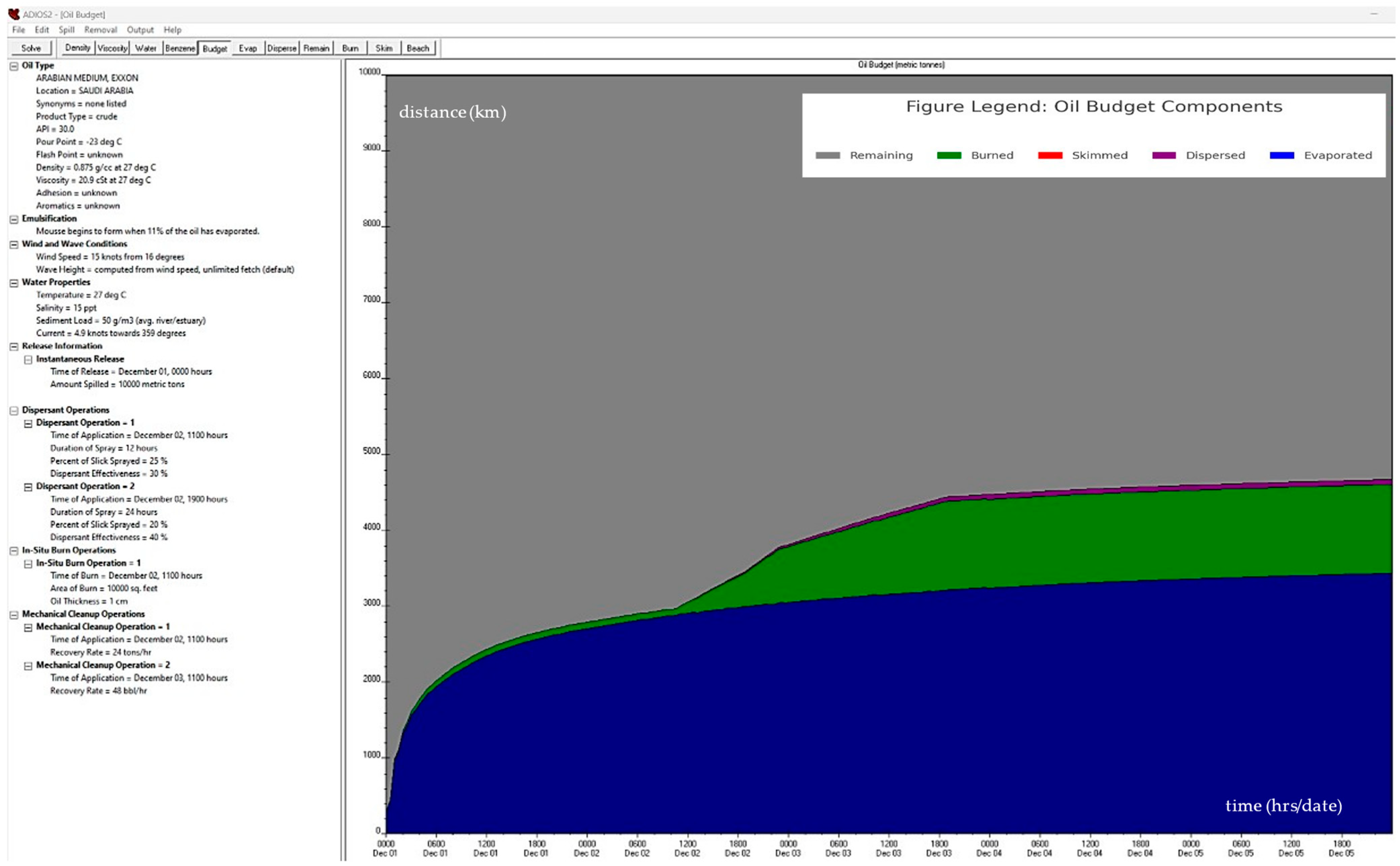The width and height of the screenshot is (1400, 866).
Task: Click the blue Evaporated legend swatch
Action: (1281, 155)
